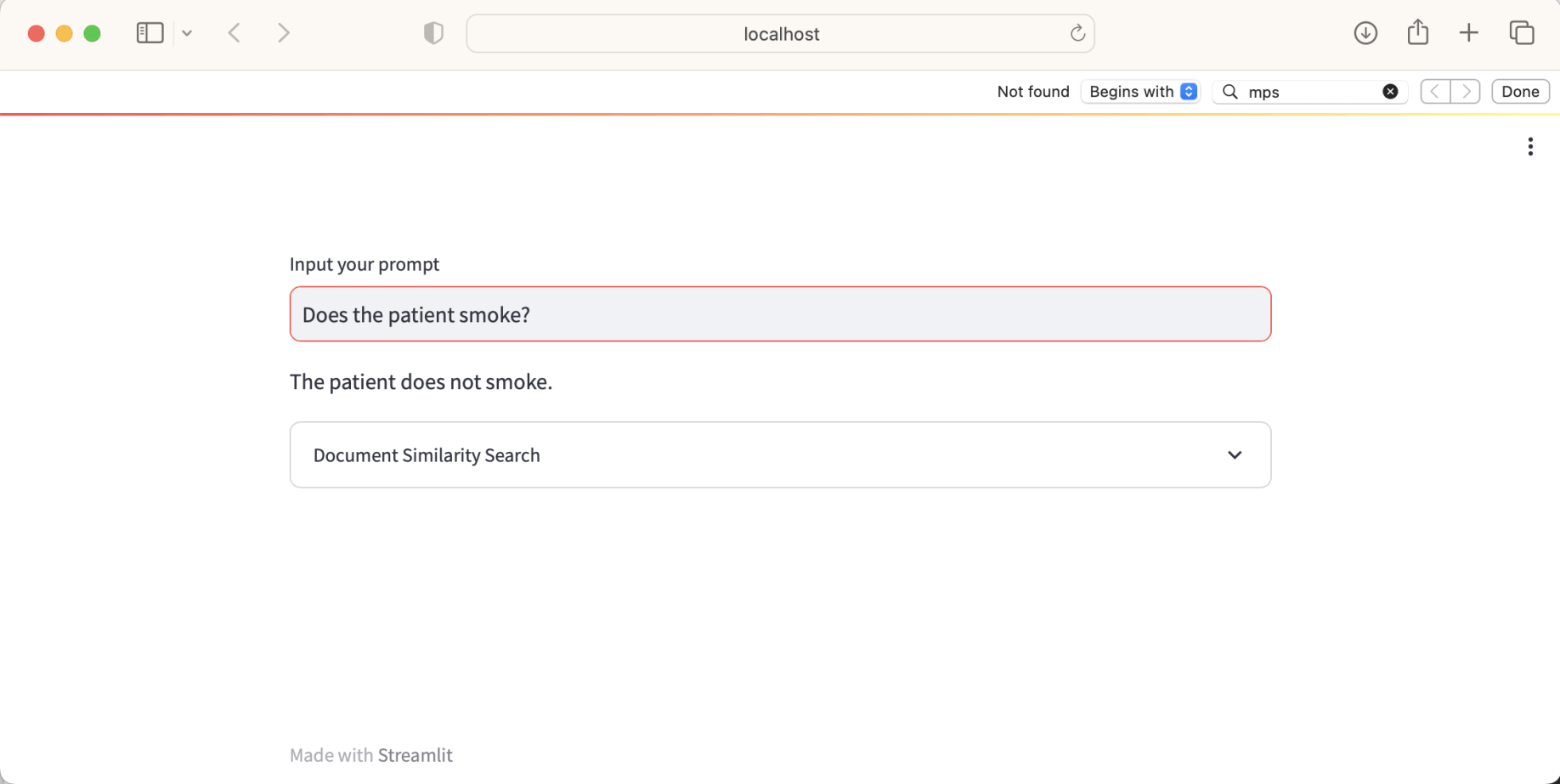1560x784 pixels.
Task: Click the Safari sidebar toggle icon
Action: tap(150, 33)
